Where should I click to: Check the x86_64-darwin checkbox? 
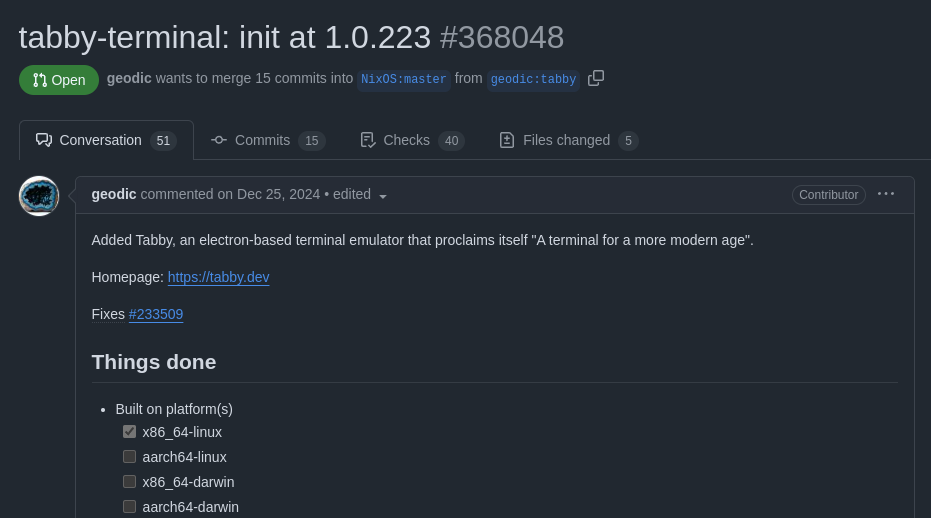129,482
